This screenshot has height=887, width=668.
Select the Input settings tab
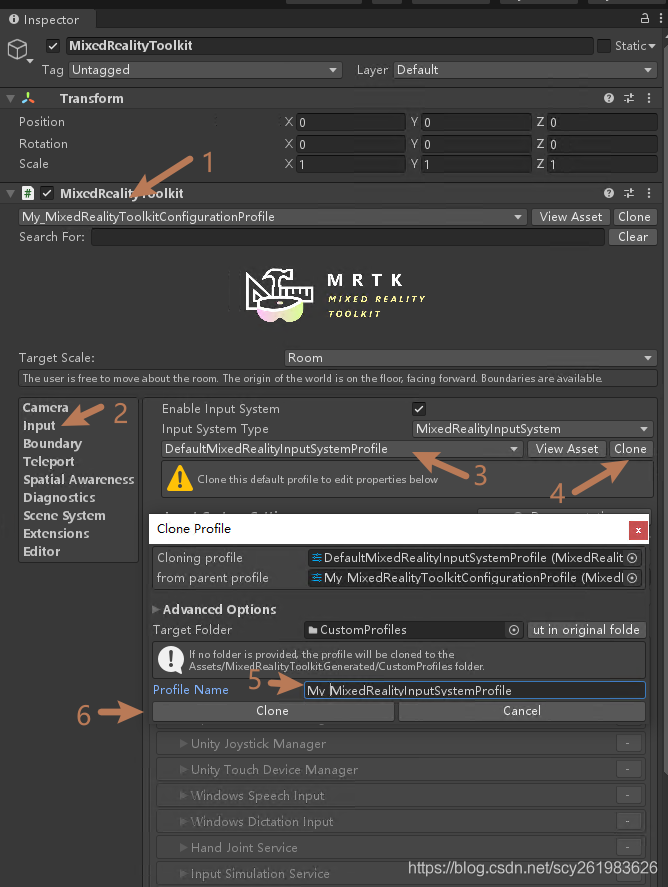[x=39, y=426]
